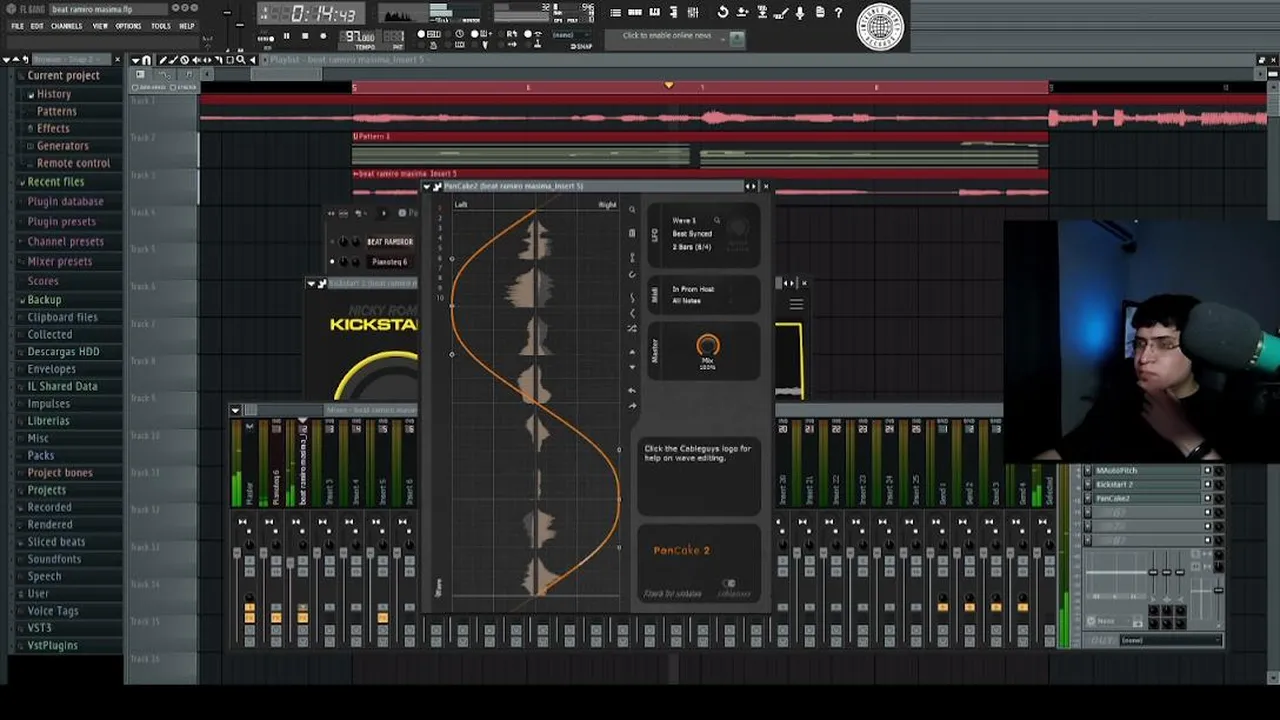Click the undo arrow in PanCake editor

tap(632, 390)
